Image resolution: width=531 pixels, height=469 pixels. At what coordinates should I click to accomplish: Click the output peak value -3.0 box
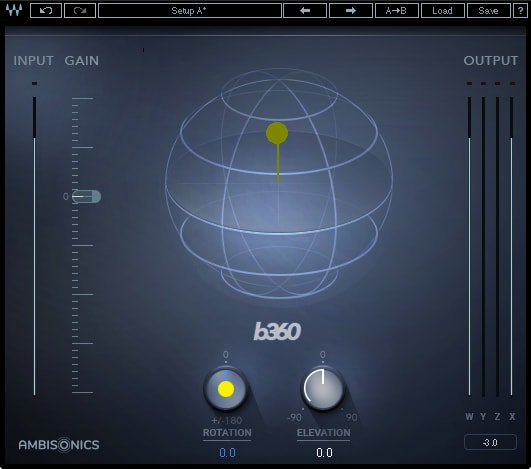pyautogui.click(x=490, y=442)
